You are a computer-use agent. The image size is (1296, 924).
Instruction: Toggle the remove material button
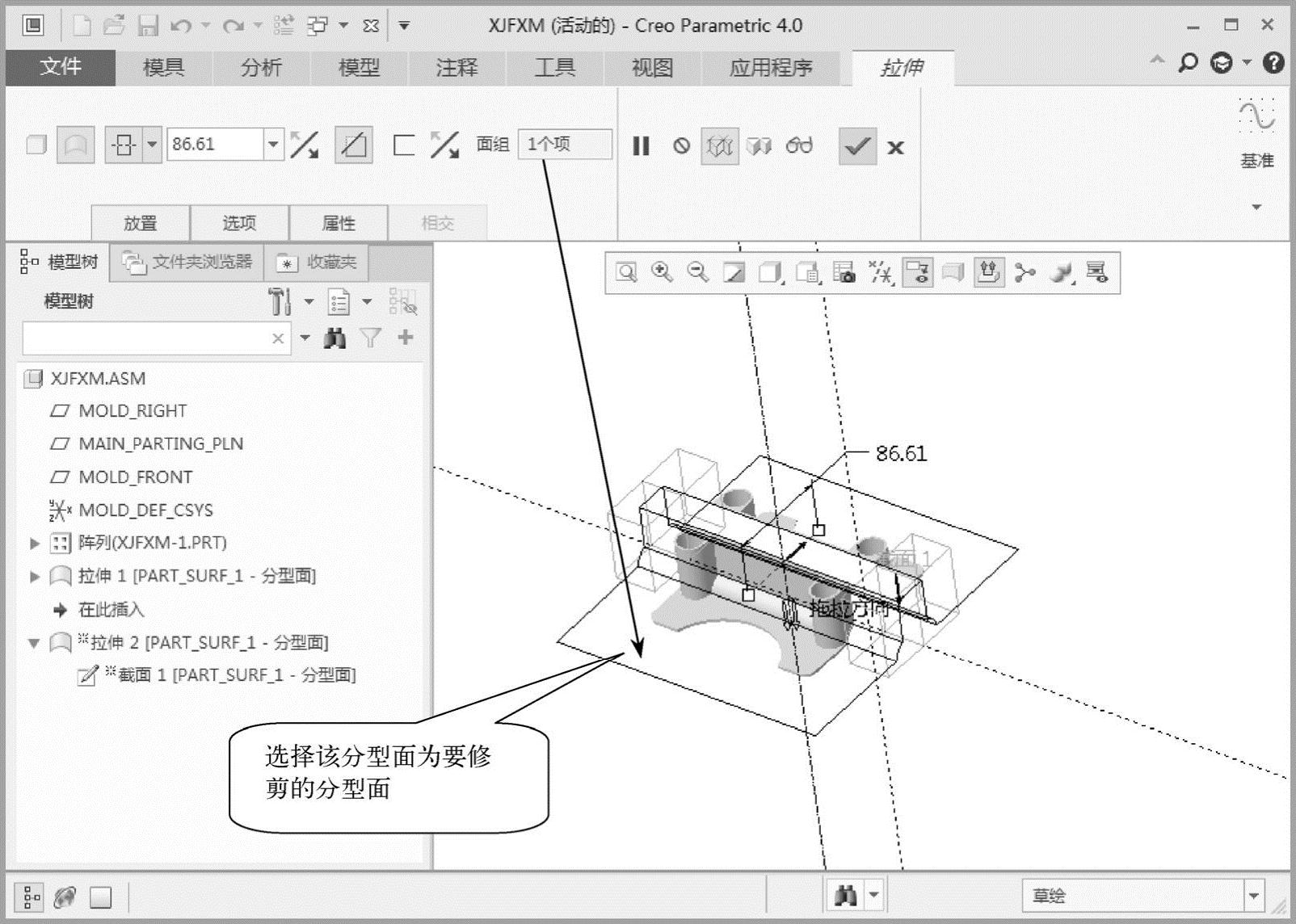(353, 145)
